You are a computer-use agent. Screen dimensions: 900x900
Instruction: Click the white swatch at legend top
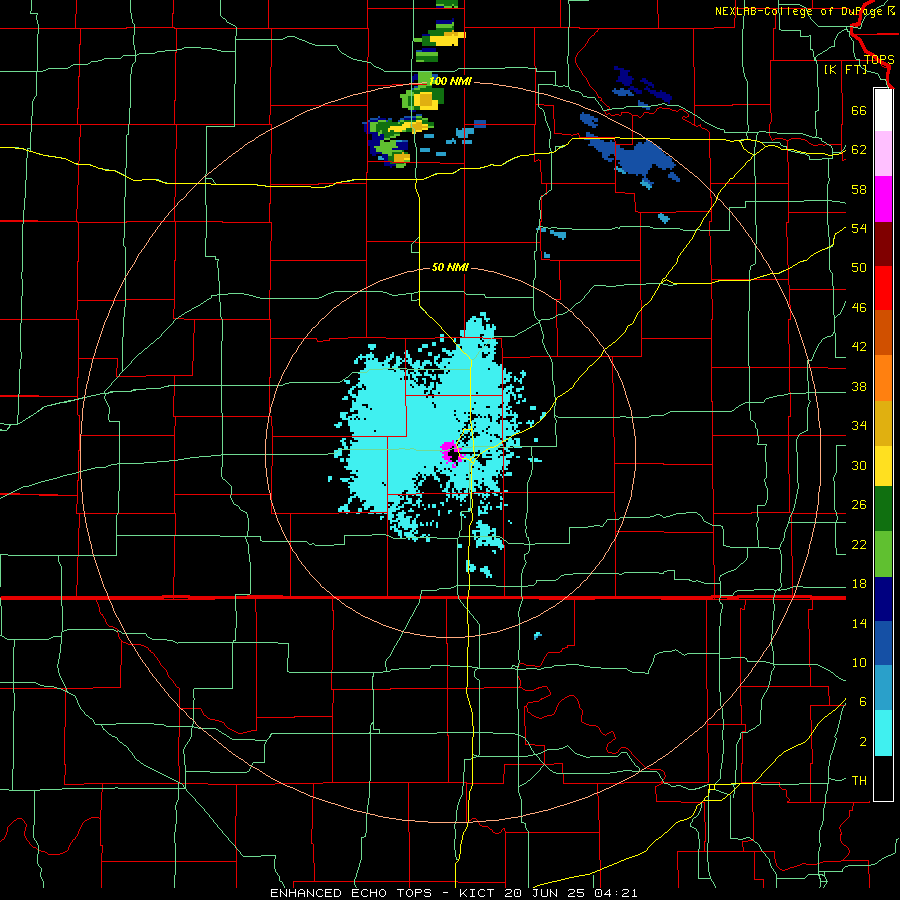coord(883,110)
